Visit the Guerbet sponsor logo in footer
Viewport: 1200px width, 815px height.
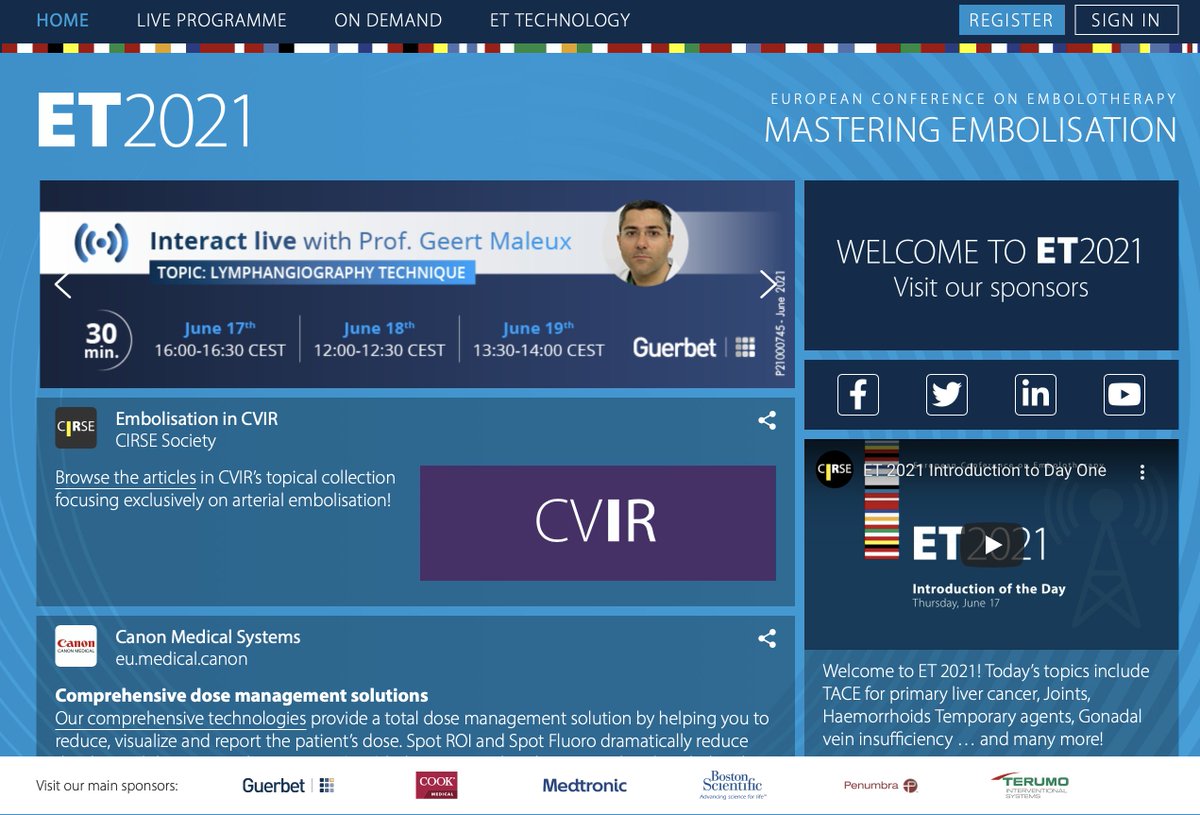tap(288, 785)
